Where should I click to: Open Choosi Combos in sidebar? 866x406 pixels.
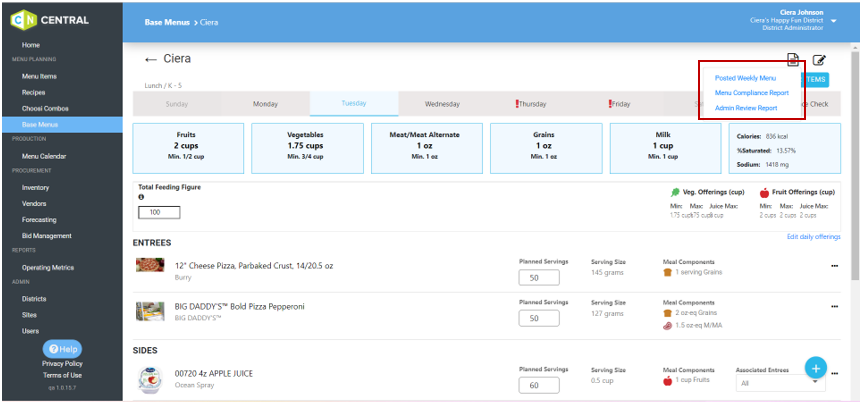coord(45,109)
